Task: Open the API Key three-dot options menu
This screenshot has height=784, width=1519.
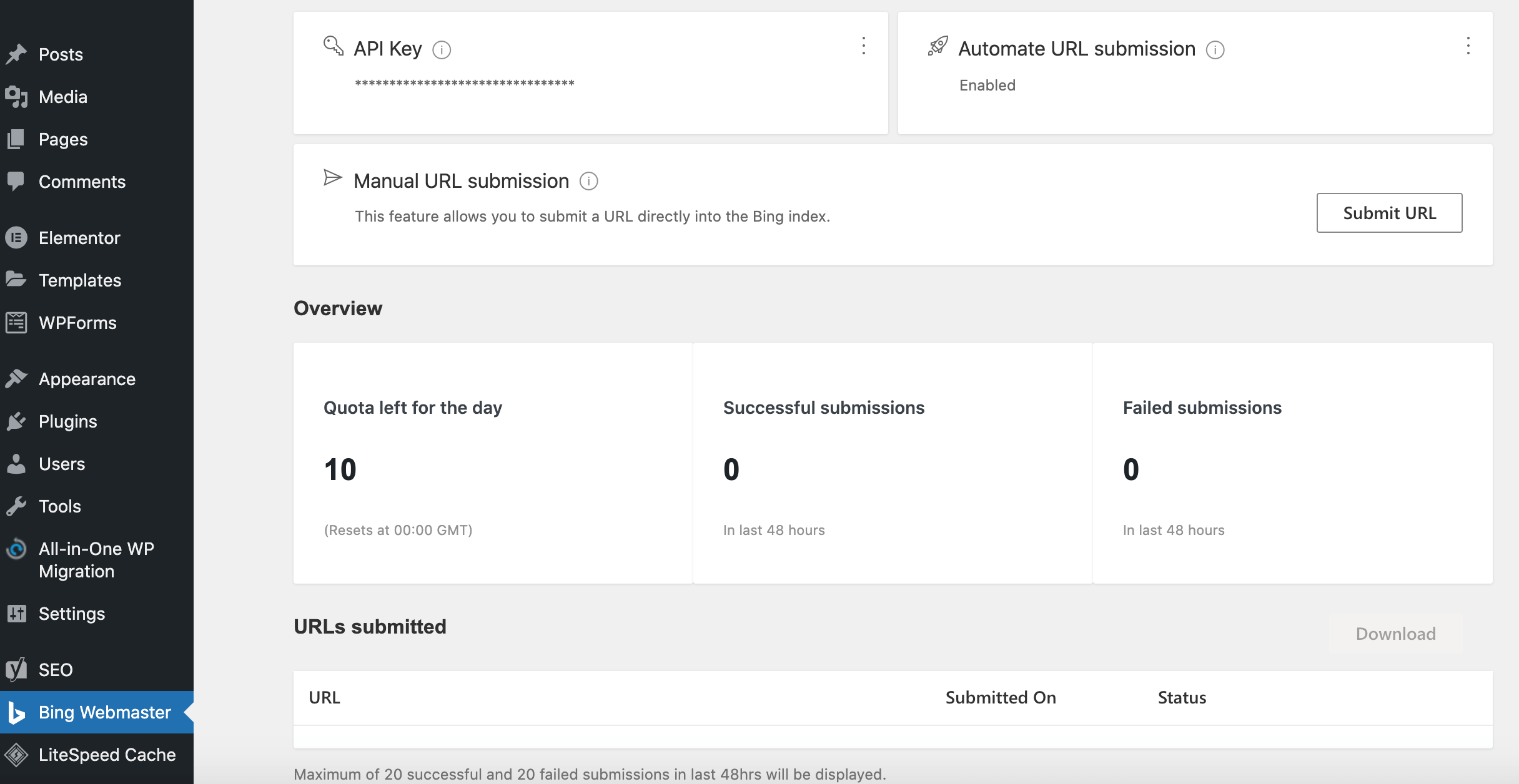Action: coord(864,46)
